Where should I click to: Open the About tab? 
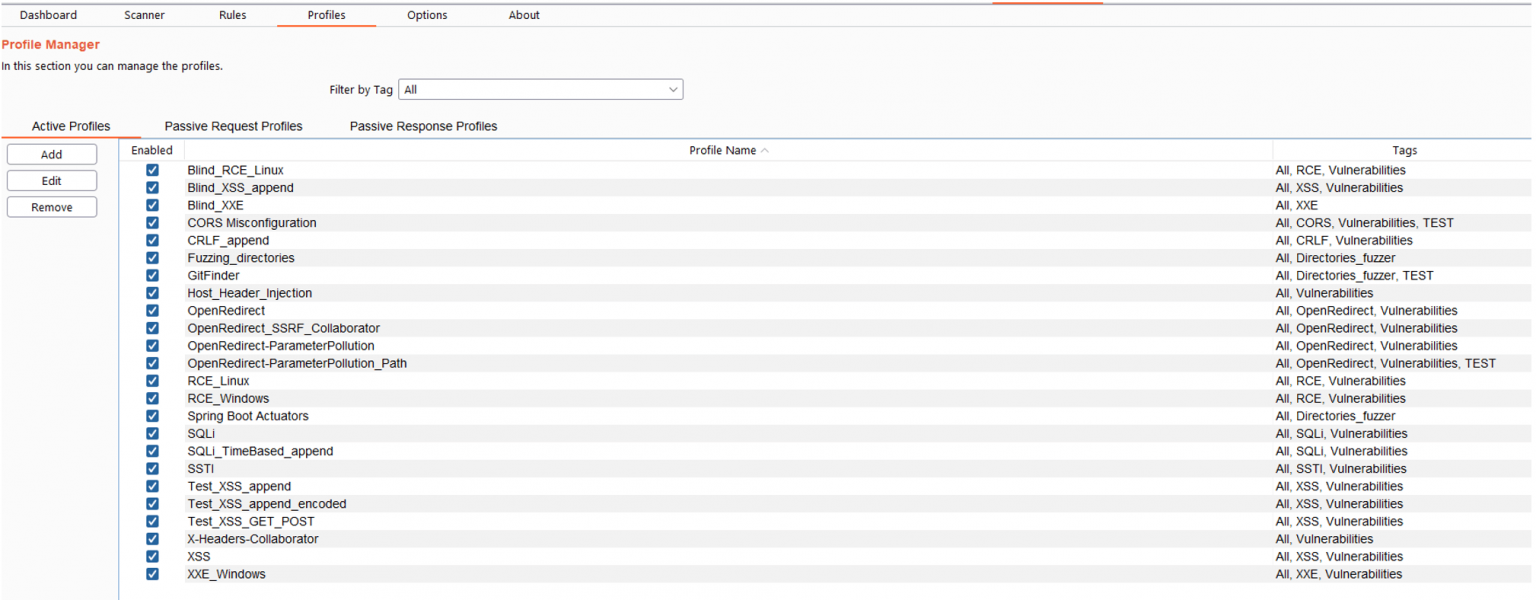[x=524, y=15]
